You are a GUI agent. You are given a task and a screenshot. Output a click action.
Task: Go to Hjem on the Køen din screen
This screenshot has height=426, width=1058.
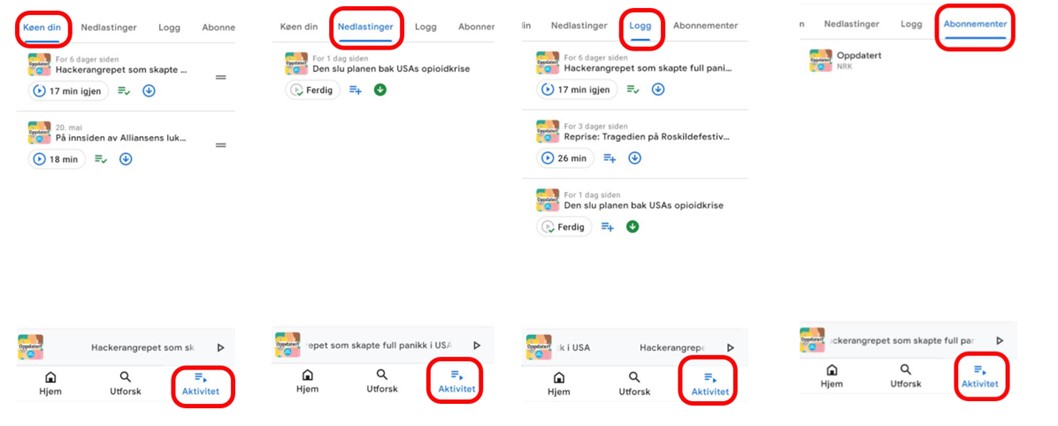(x=49, y=384)
